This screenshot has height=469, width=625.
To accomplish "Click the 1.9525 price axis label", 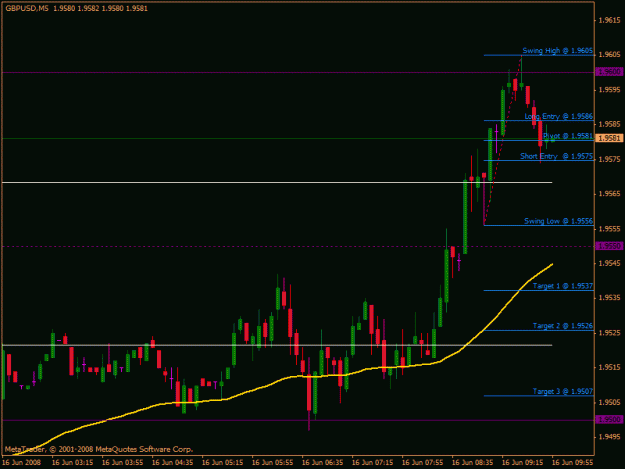I will point(610,333).
